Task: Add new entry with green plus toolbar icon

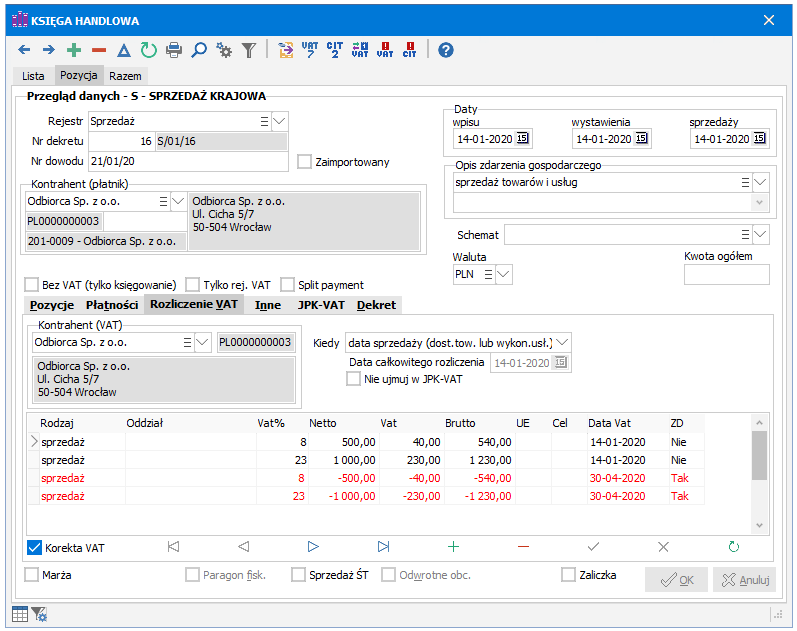Action: pos(74,50)
